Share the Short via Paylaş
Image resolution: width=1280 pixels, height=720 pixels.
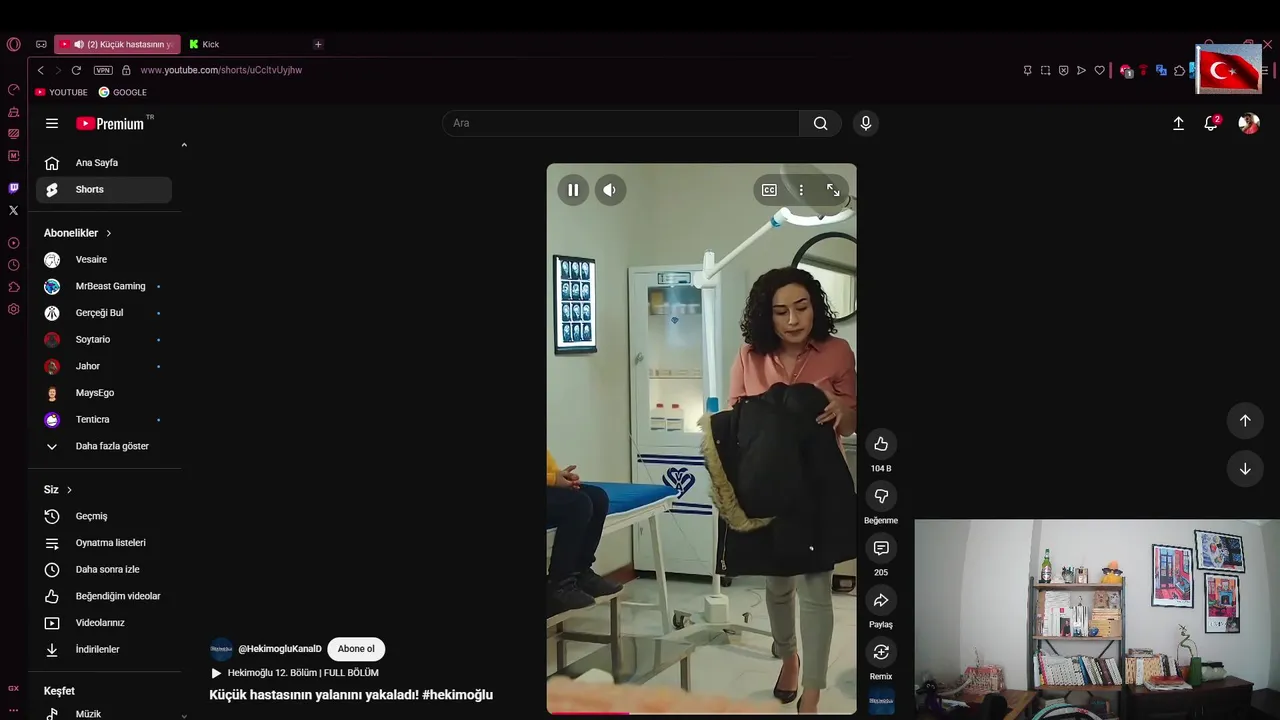(x=881, y=600)
